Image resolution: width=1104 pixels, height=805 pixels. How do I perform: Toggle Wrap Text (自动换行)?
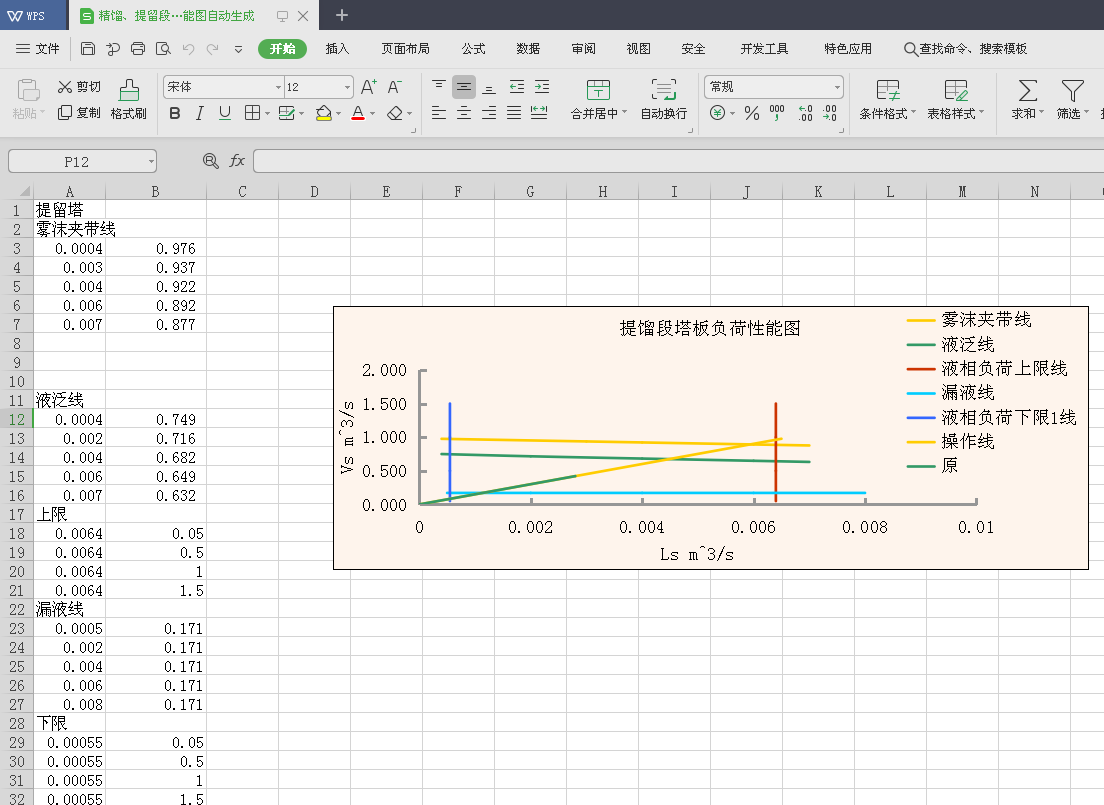point(663,99)
